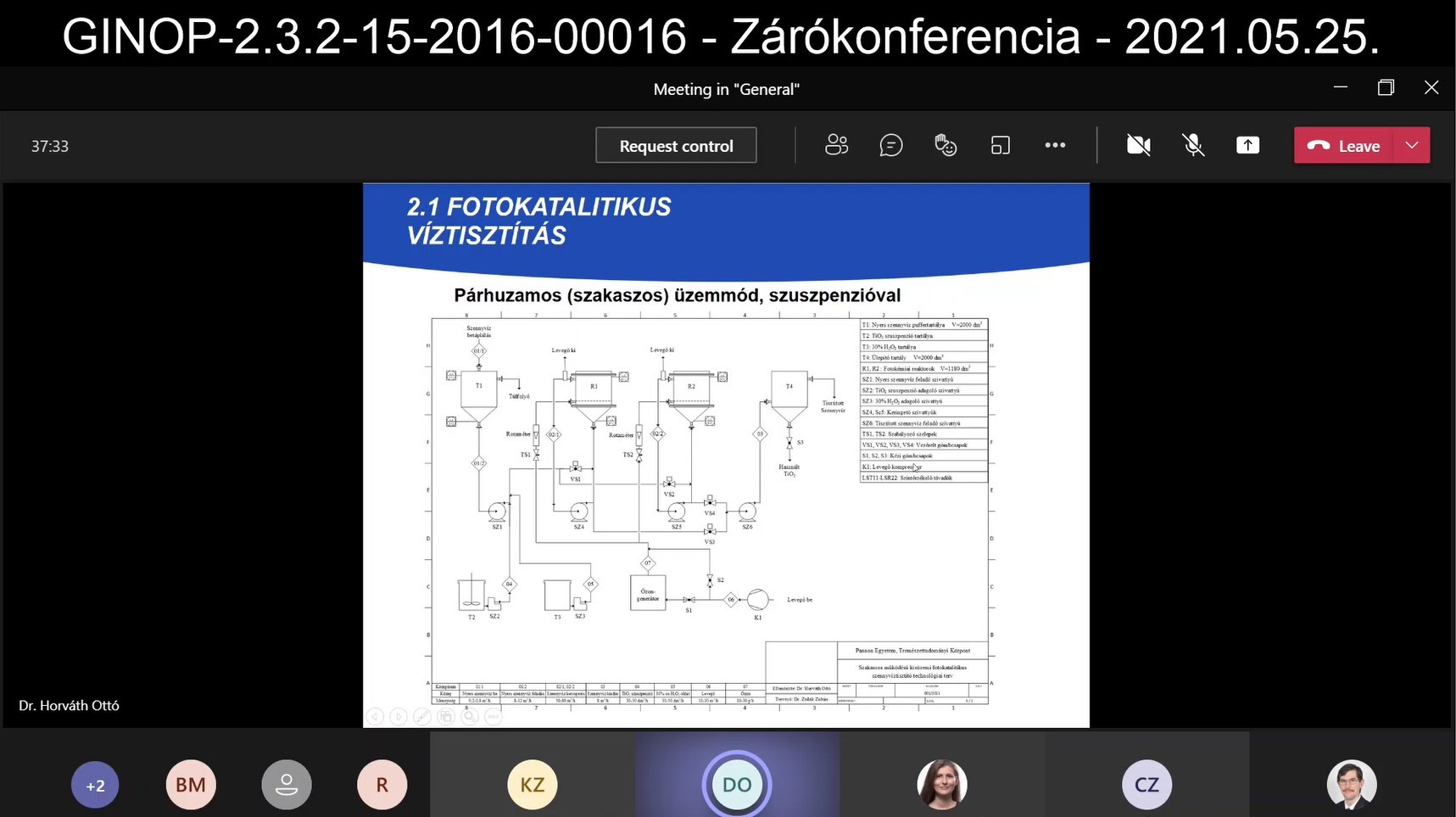The width and height of the screenshot is (1456, 817).
Task: Expand the Leave button options chevron
Action: pyautogui.click(x=1411, y=145)
